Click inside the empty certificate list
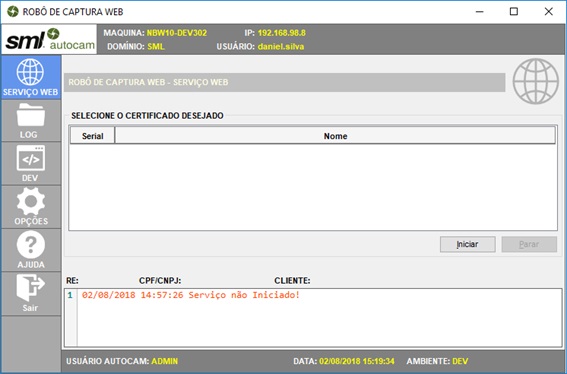This screenshot has width=567, height=374. point(313,187)
